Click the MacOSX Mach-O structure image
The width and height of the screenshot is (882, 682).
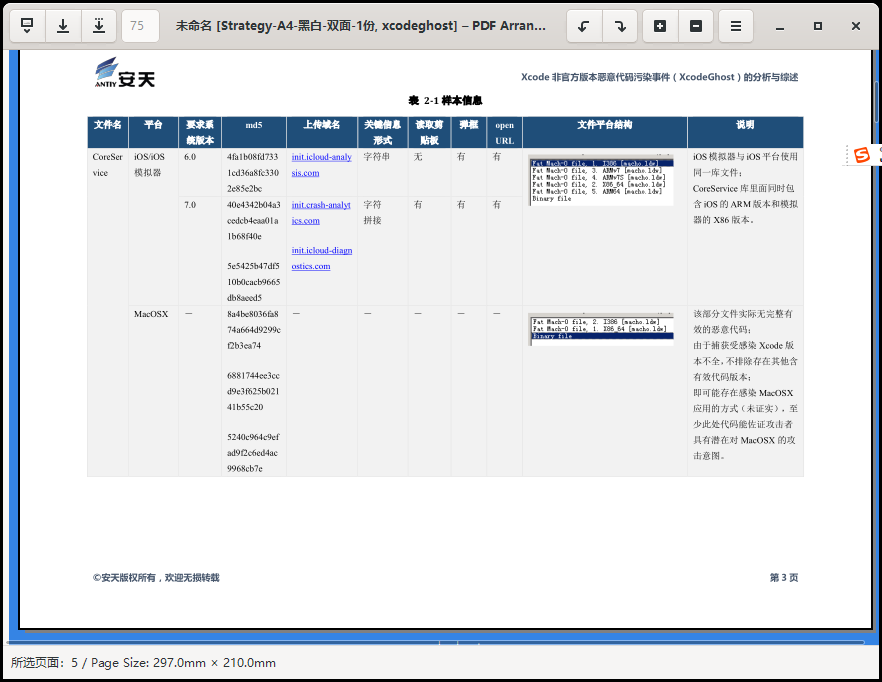pos(601,329)
